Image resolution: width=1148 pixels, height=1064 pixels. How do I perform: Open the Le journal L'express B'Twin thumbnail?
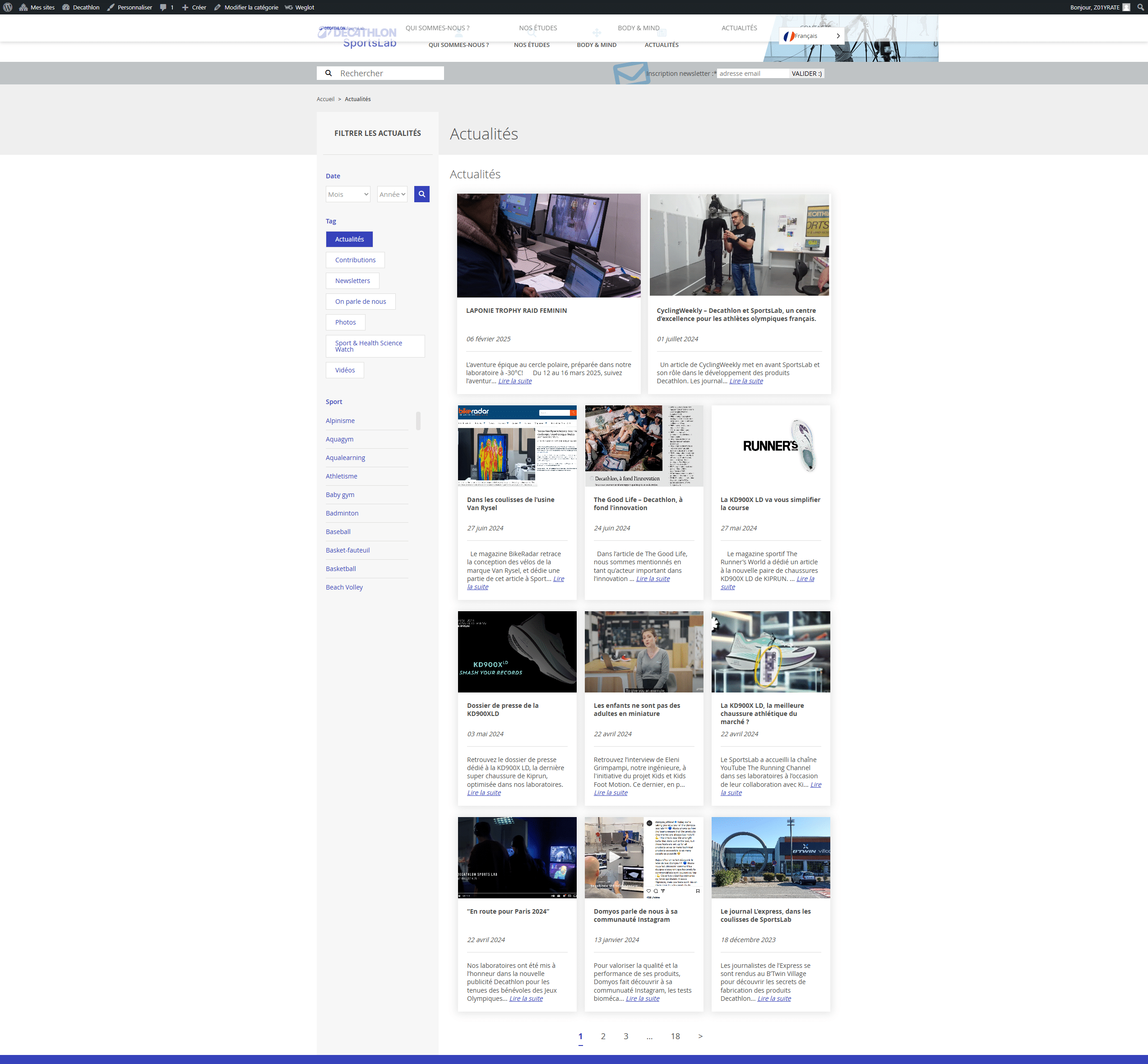[x=770, y=857]
